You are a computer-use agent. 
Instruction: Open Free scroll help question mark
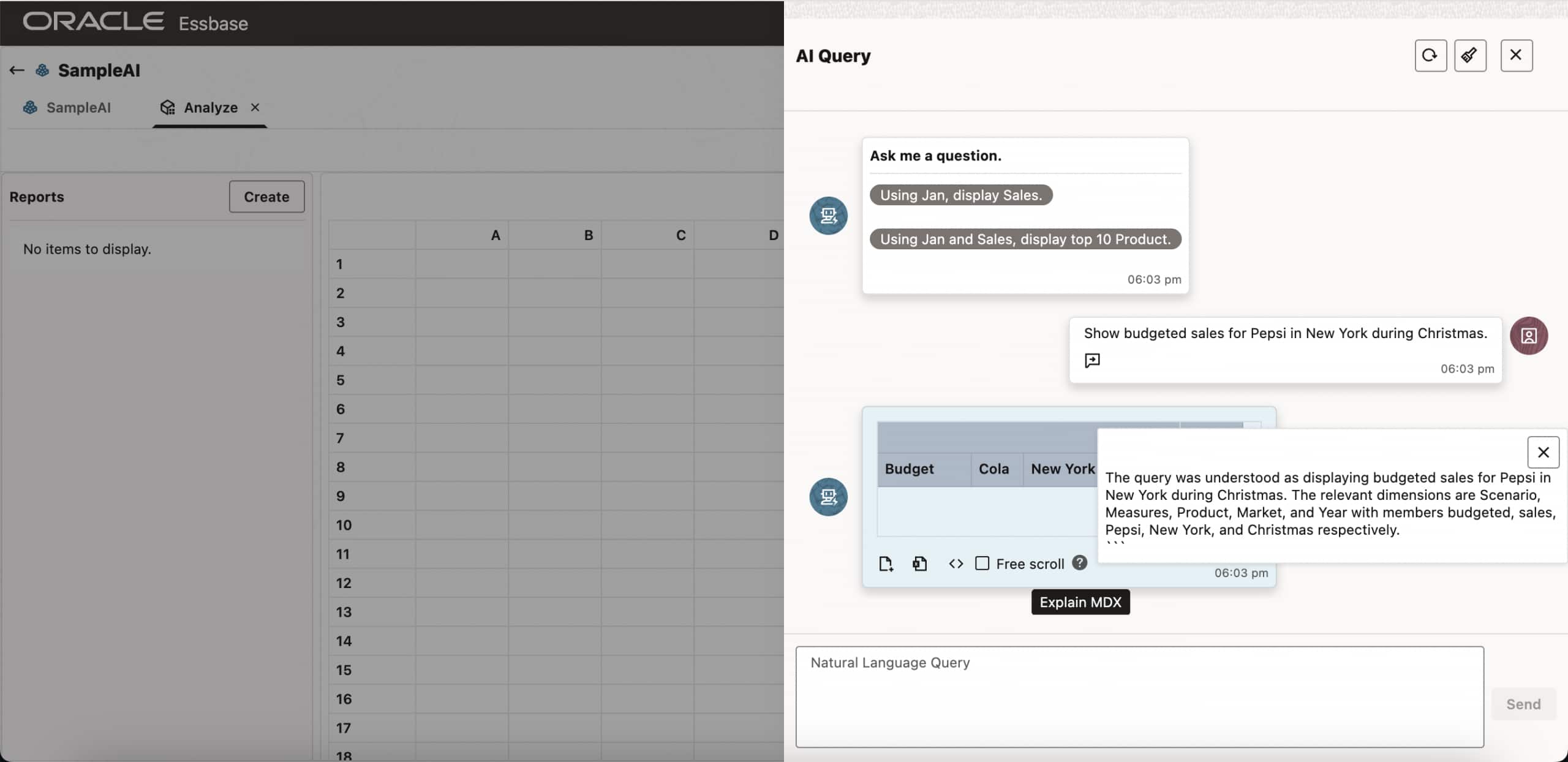(x=1079, y=563)
